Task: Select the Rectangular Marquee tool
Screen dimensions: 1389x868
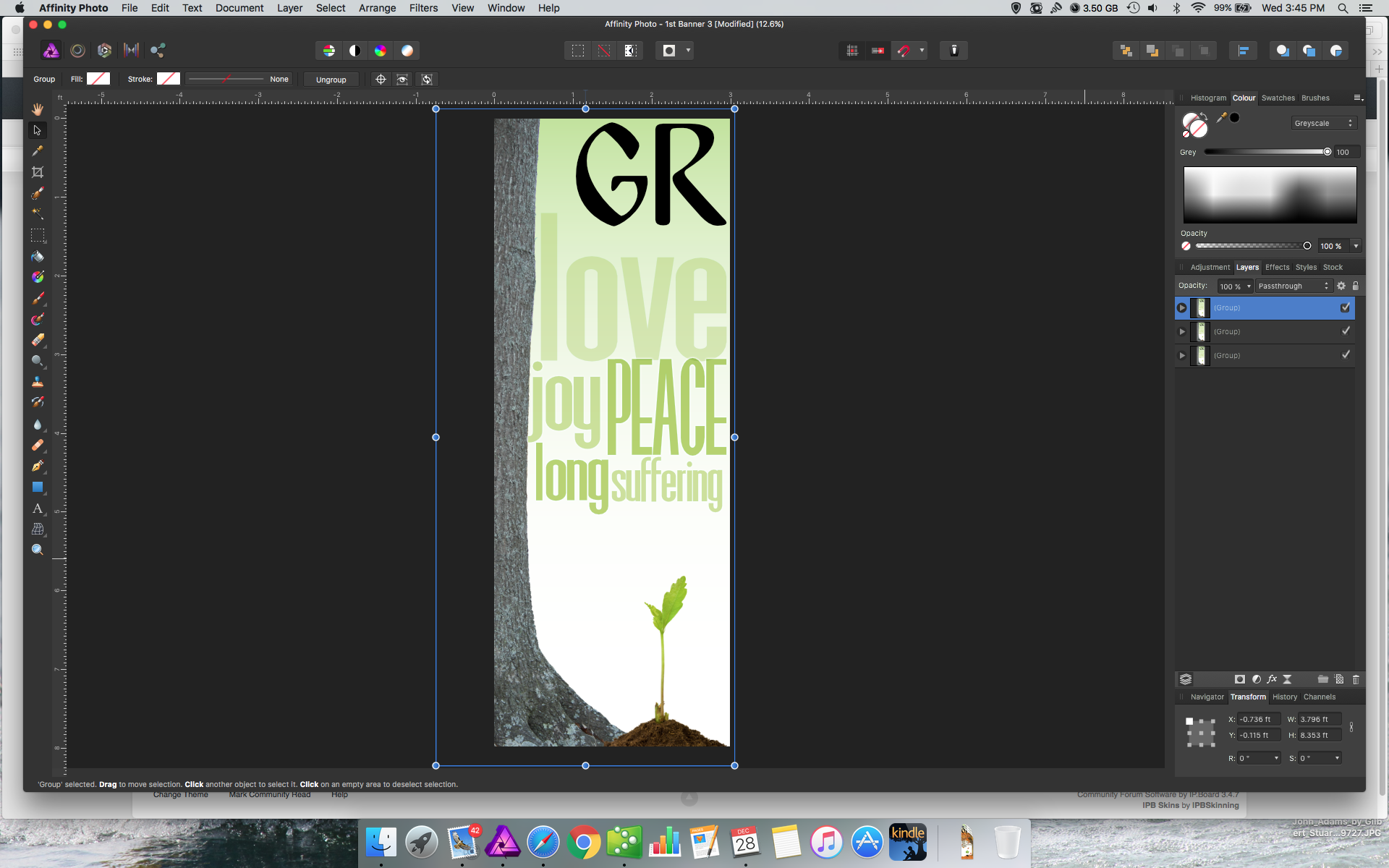Action: pos(38,235)
